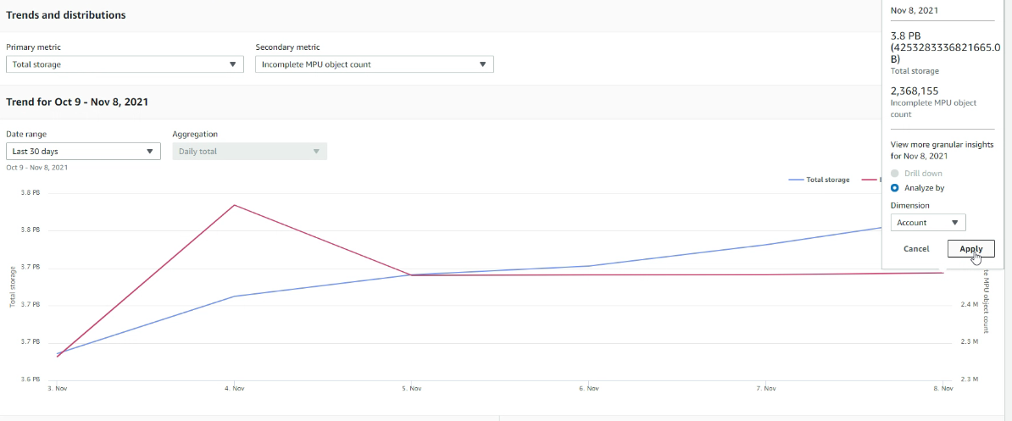Click the '6. Nov' x-axis label

coord(588,387)
